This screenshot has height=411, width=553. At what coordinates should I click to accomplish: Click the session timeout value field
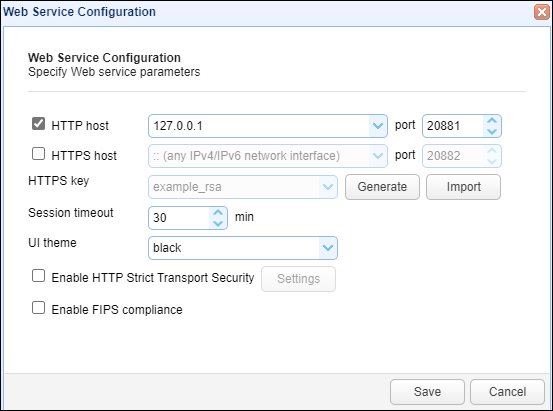click(179, 218)
